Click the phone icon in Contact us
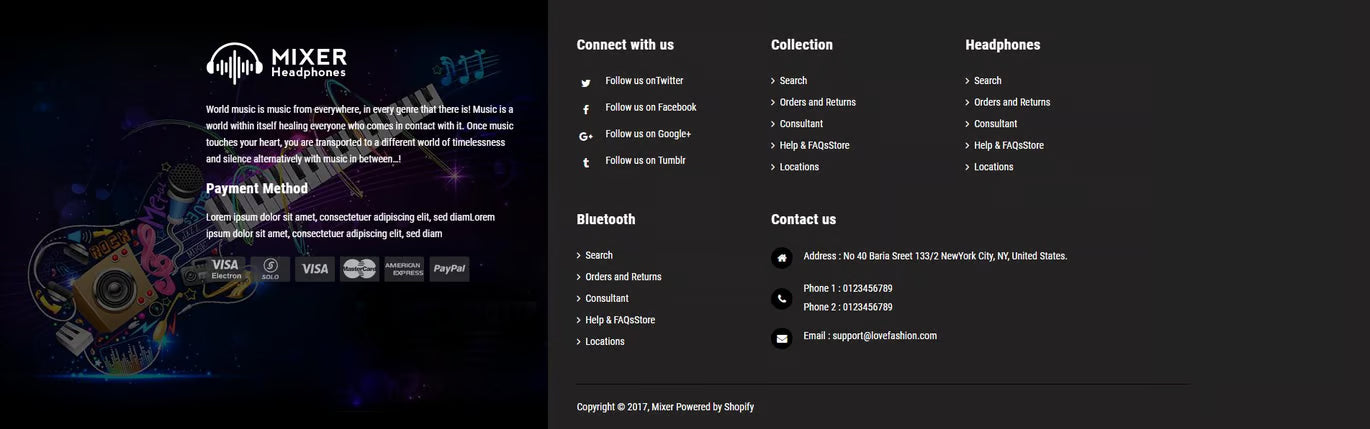This screenshot has height=429, width=1370. [782, 298]
